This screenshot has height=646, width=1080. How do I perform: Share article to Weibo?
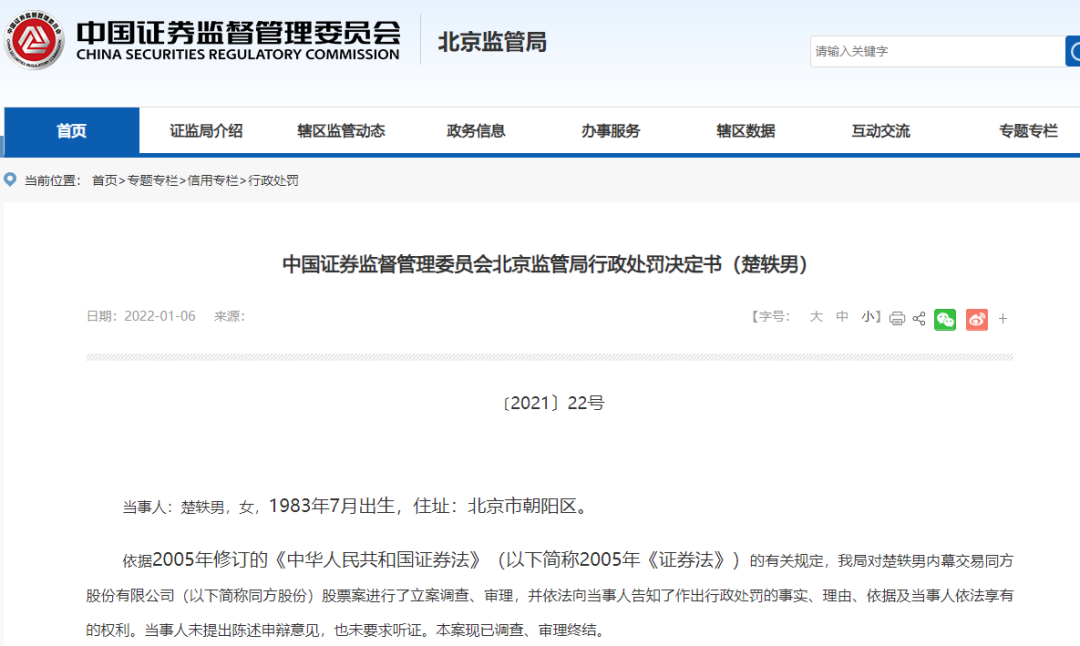[x=977, y=320]
